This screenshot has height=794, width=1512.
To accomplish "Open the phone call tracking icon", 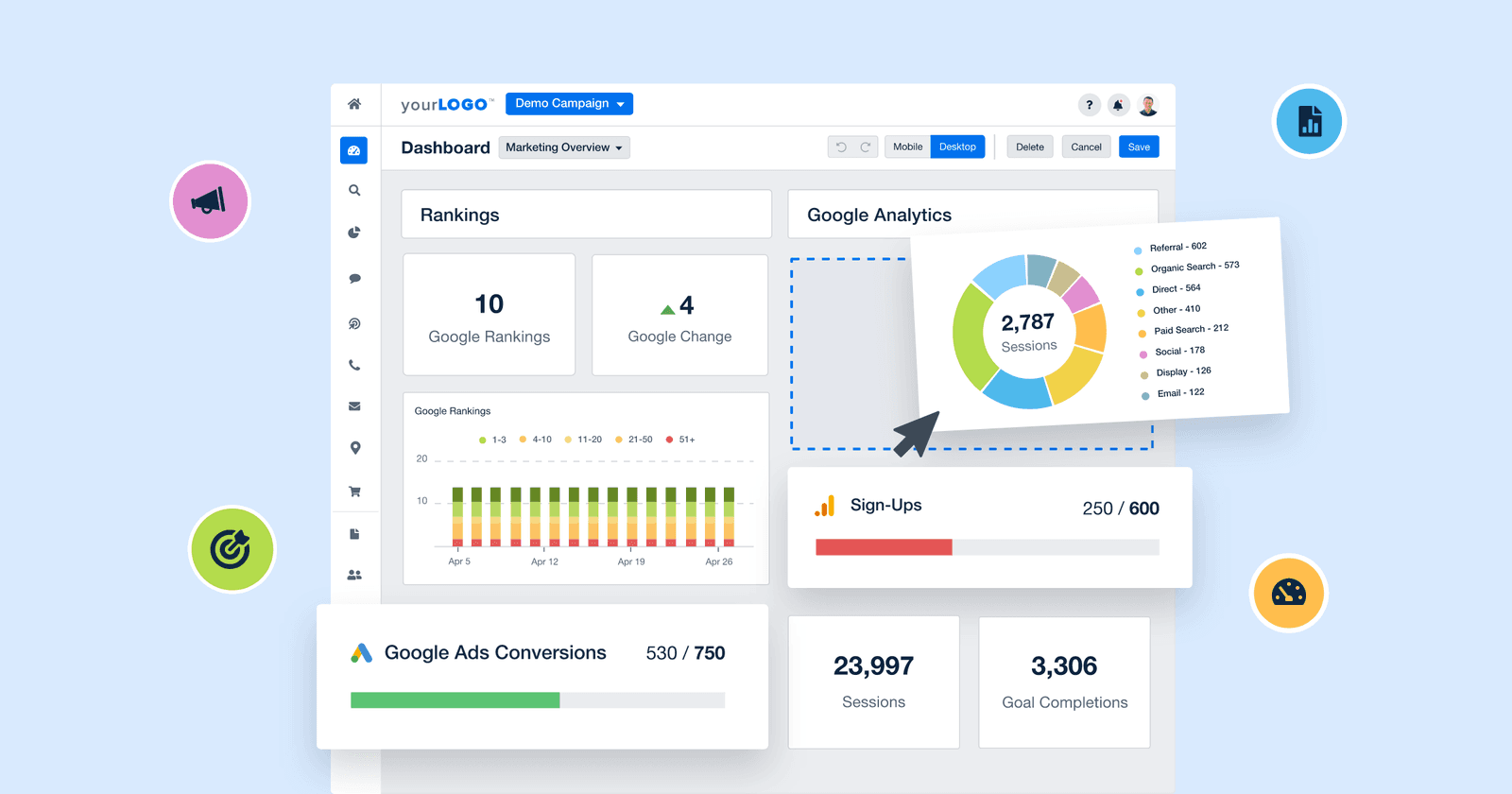I will pyautogui.click(x=354, y=365).
